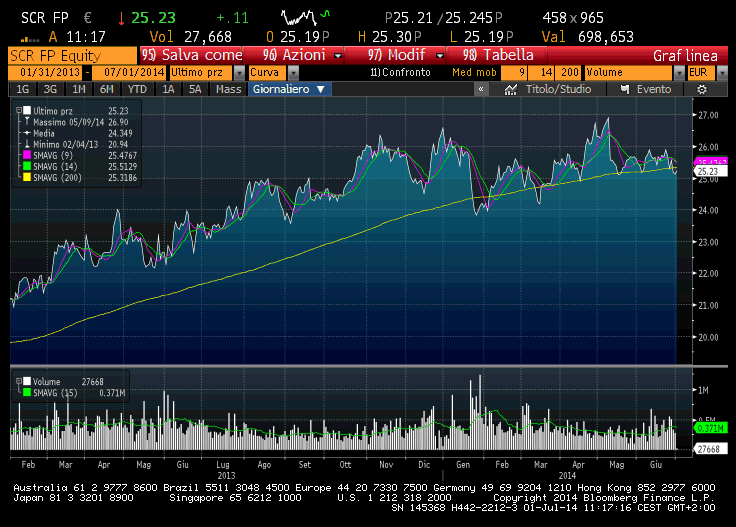The image size is (736, 527).
Task: Click the yellow SMAVG (200) color swatch
Action: [29, 176]
